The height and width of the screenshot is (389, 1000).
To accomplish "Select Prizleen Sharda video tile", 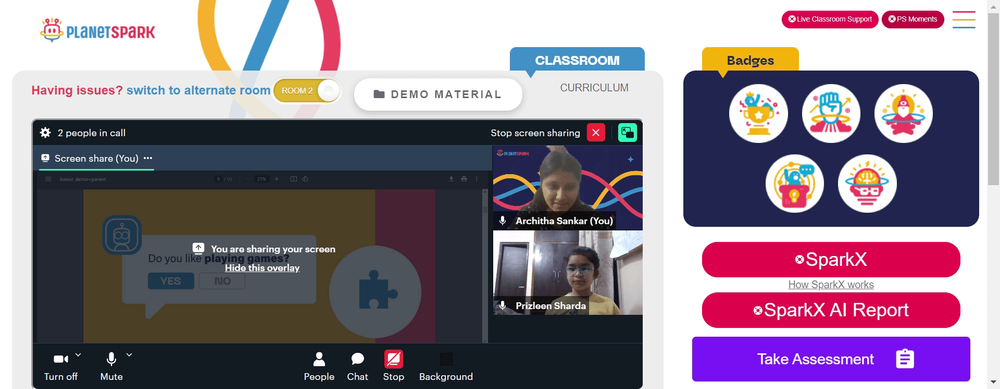I will pos(568,272).
